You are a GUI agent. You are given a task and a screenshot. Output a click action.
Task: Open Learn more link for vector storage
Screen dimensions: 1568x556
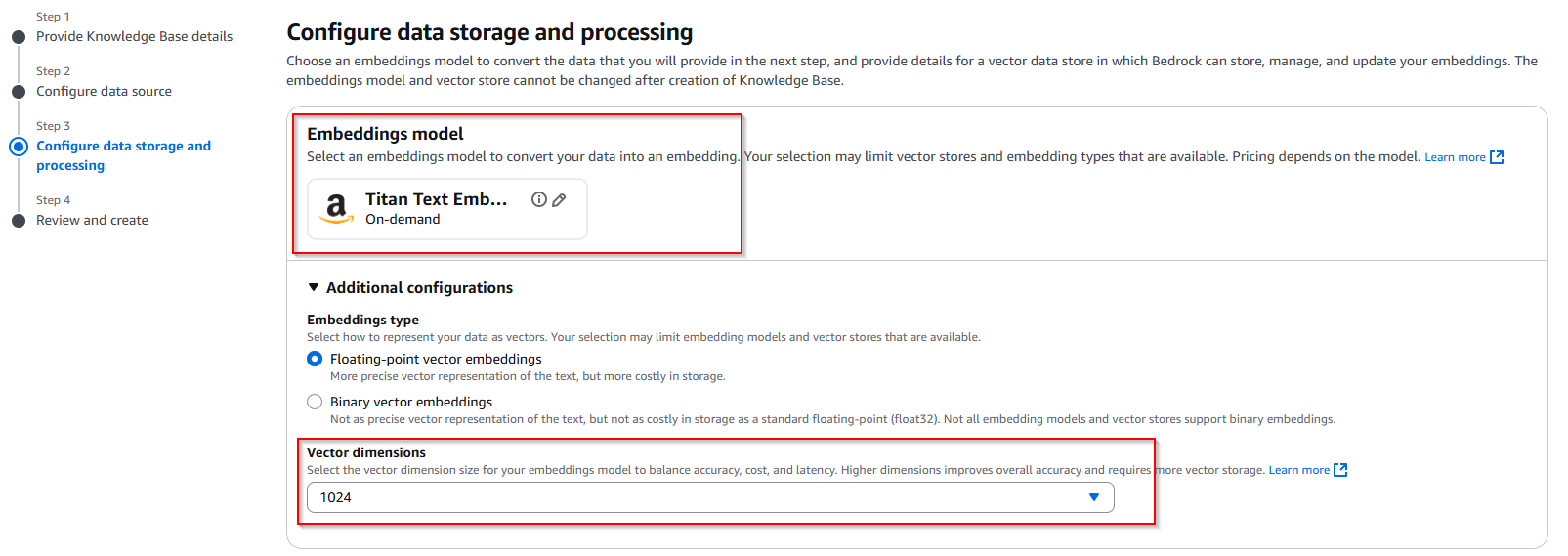1298,470
